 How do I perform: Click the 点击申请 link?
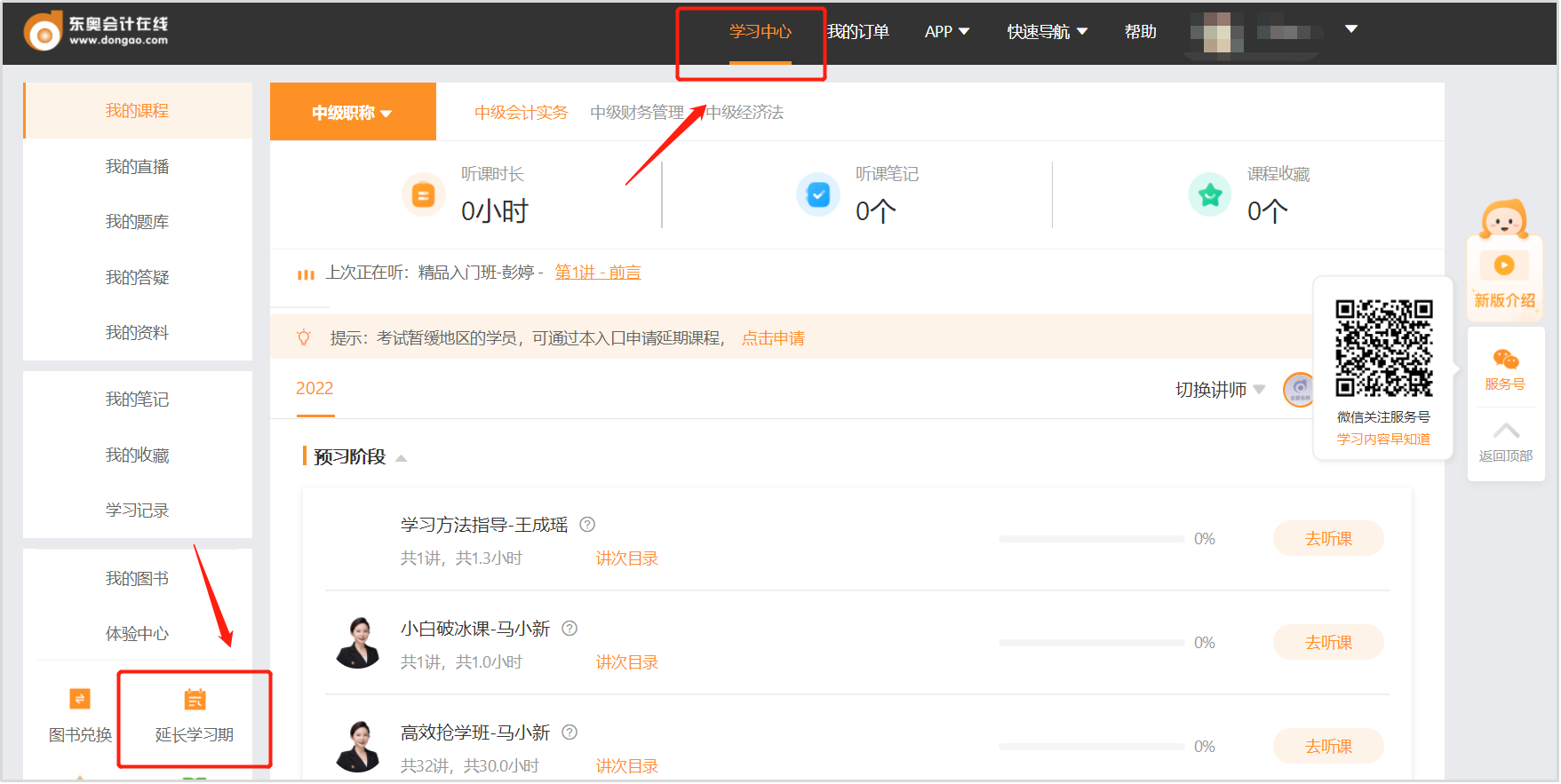(773, 338)
